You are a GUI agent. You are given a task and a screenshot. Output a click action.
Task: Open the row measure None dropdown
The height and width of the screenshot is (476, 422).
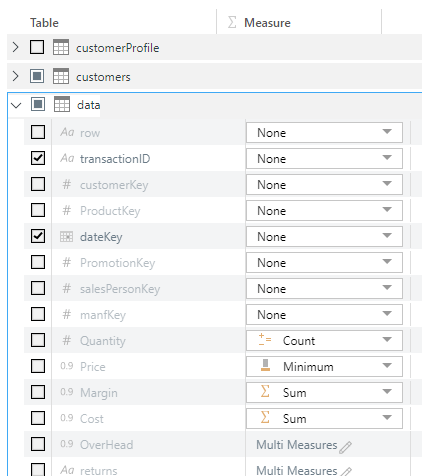tap(324, 132)
